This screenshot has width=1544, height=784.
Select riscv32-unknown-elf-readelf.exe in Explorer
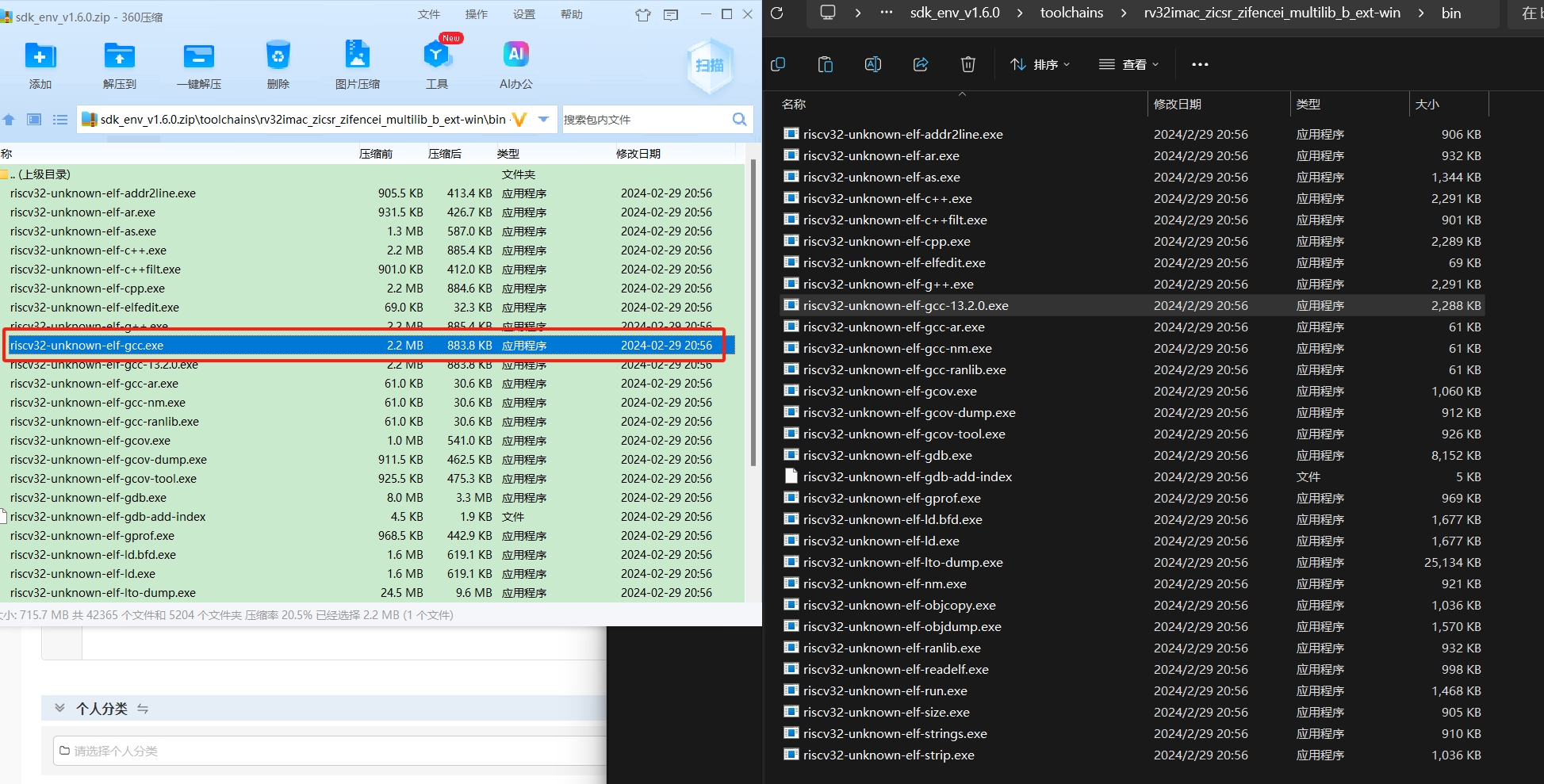pyautogui.click(x=1132, y=669)
